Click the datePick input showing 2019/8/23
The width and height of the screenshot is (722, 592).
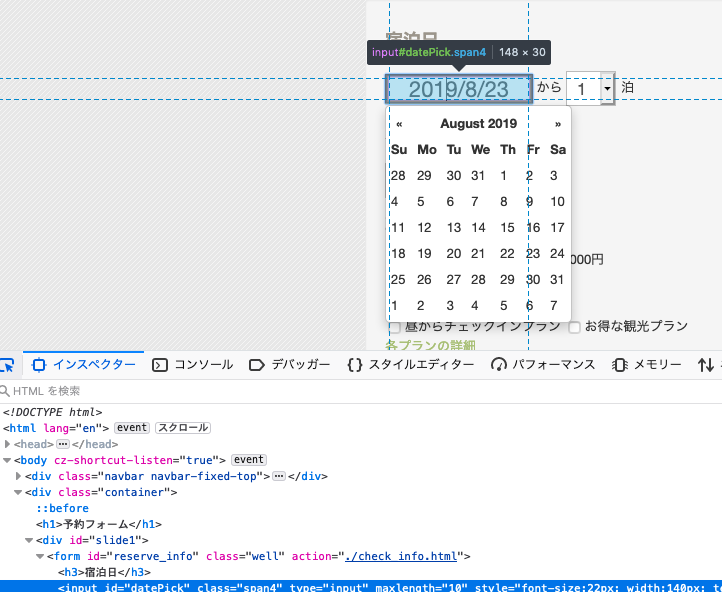[x=459, y=89]
